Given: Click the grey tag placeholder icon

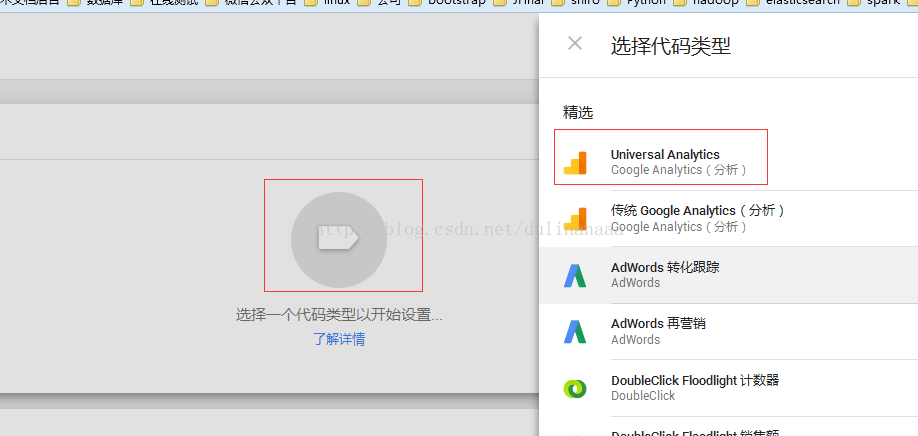Looking at the screenshot, I should tap(339, 239).
